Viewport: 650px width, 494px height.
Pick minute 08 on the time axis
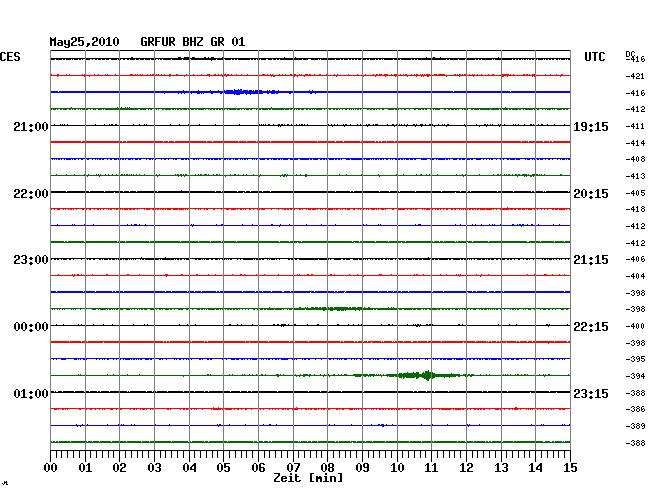327,467
